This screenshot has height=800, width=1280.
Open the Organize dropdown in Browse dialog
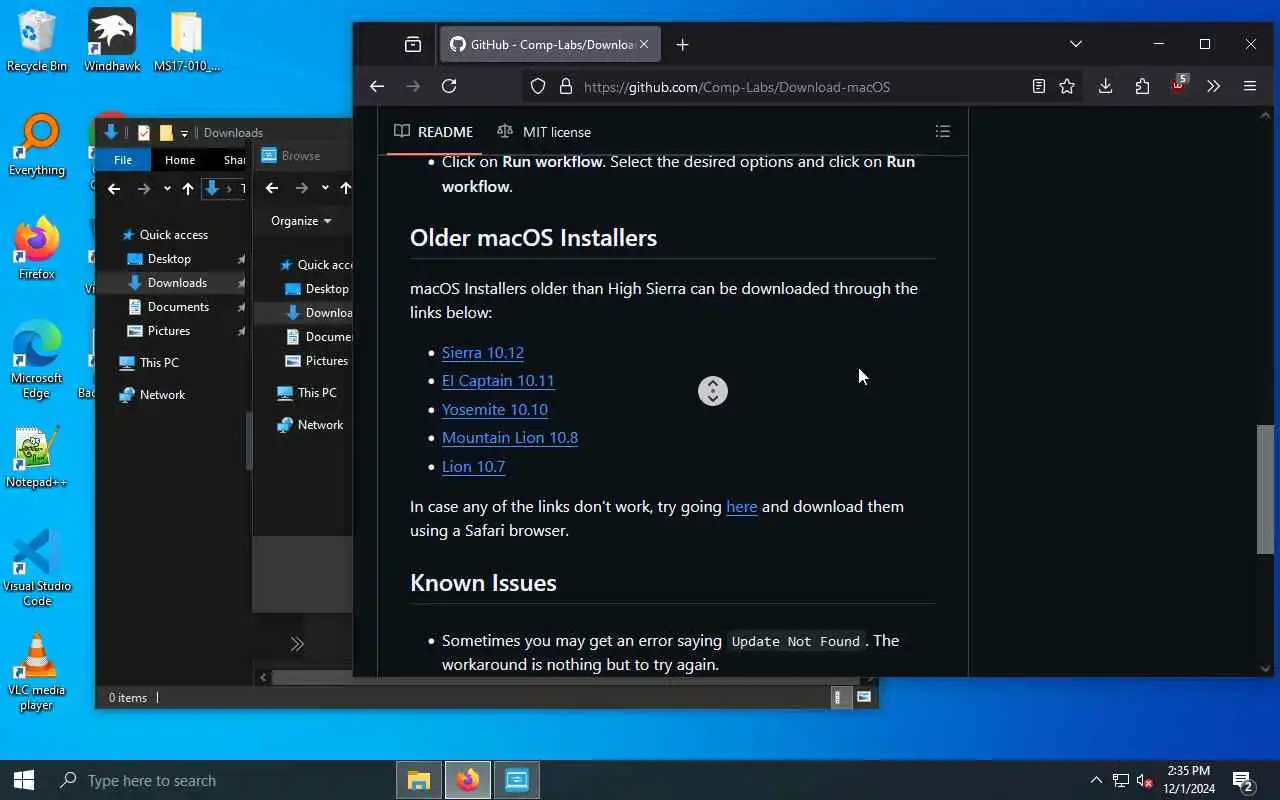(301, 221)
